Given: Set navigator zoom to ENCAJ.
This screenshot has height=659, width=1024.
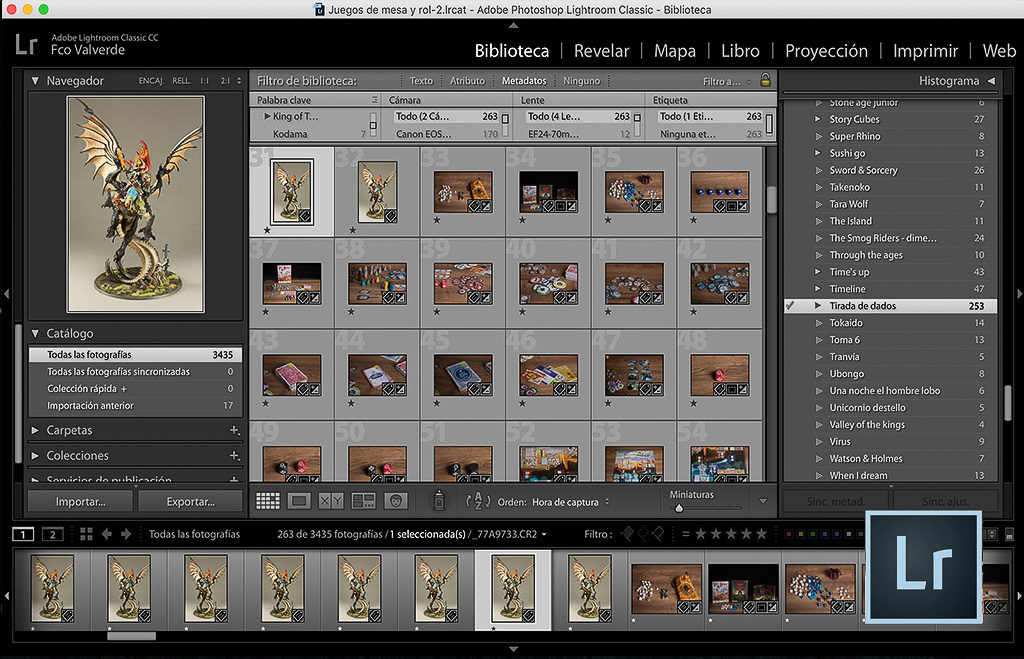Looking at the screenshot, I should click(x=151, y=81).
